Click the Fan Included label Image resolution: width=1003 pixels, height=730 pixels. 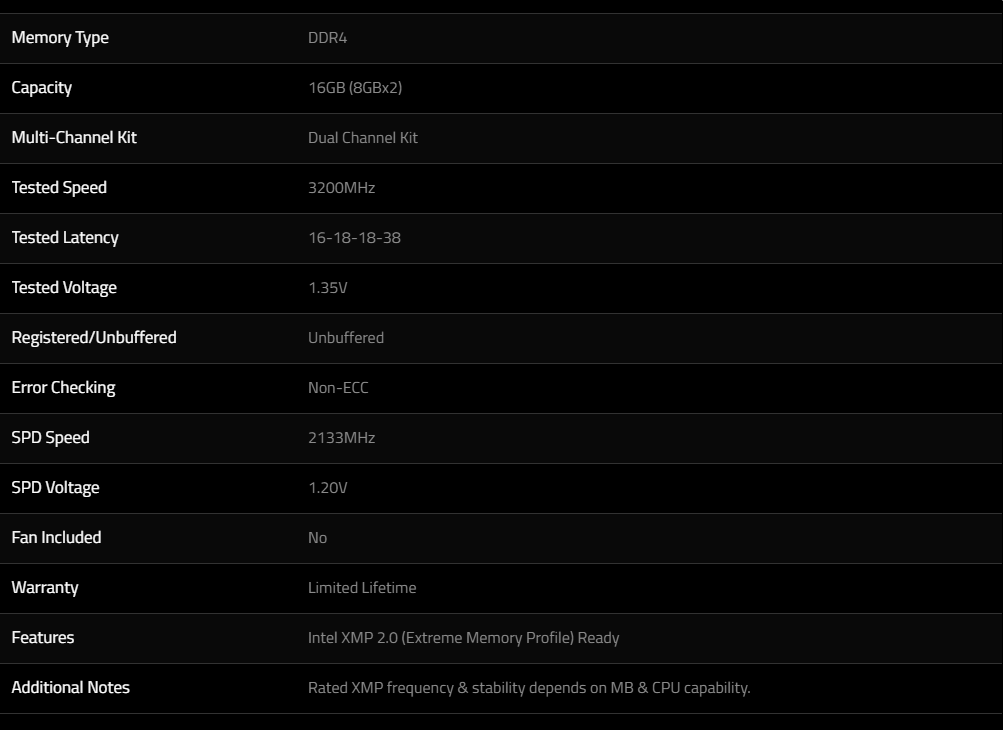coord(56,537)
